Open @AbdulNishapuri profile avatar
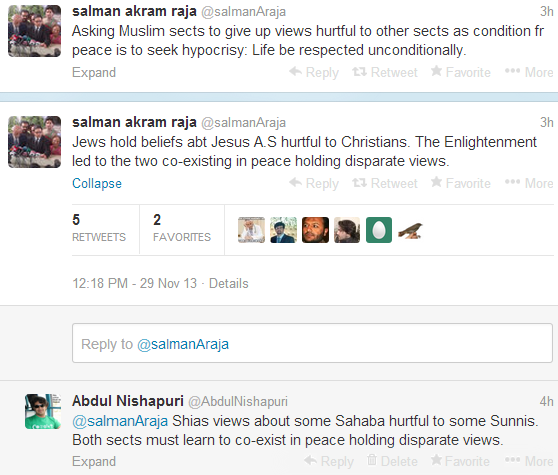This screenshot has width=558, height=475. [43, 411]
